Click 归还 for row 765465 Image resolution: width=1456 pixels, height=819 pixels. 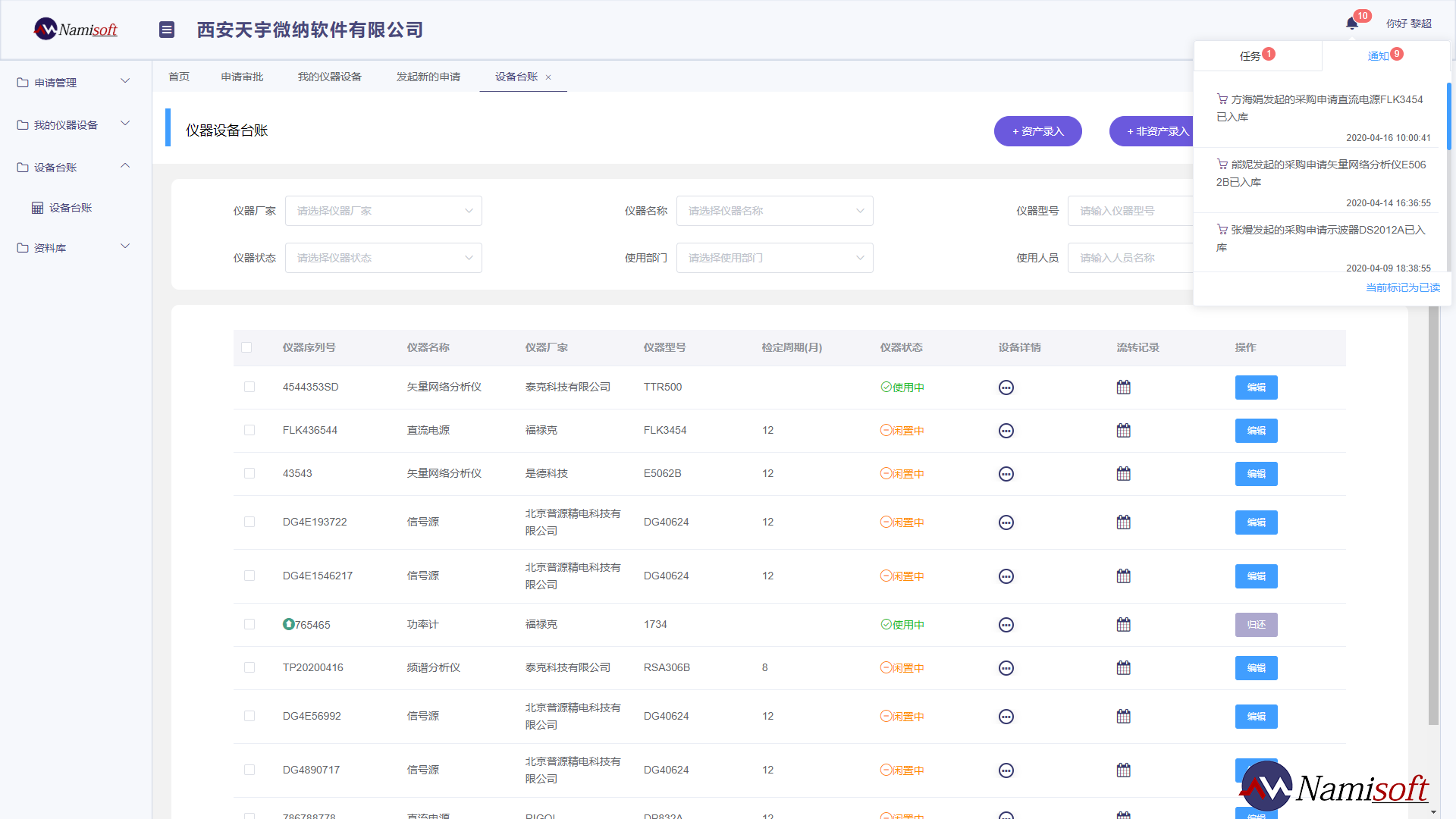1257,625
